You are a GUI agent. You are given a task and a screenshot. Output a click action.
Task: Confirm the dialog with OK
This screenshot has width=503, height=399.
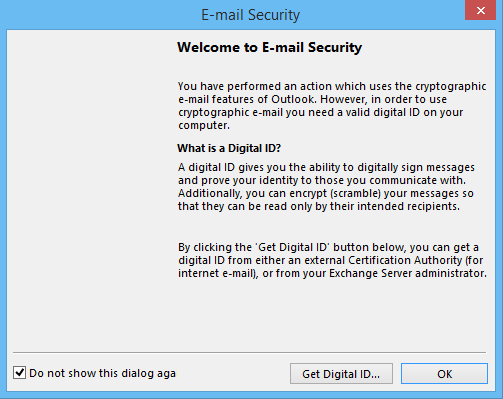pos(444,374)
